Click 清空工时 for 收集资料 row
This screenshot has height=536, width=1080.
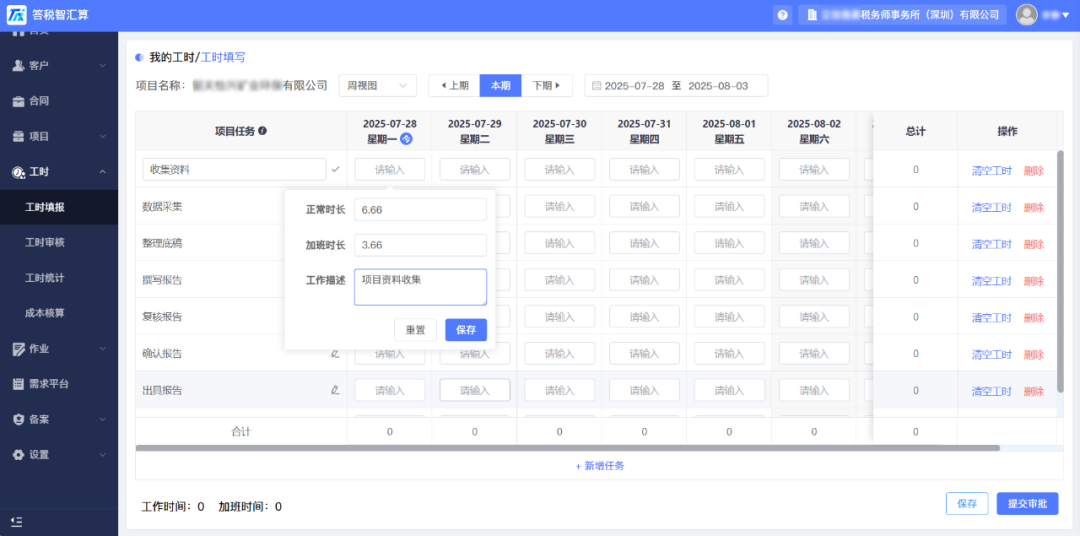(992, 170)
